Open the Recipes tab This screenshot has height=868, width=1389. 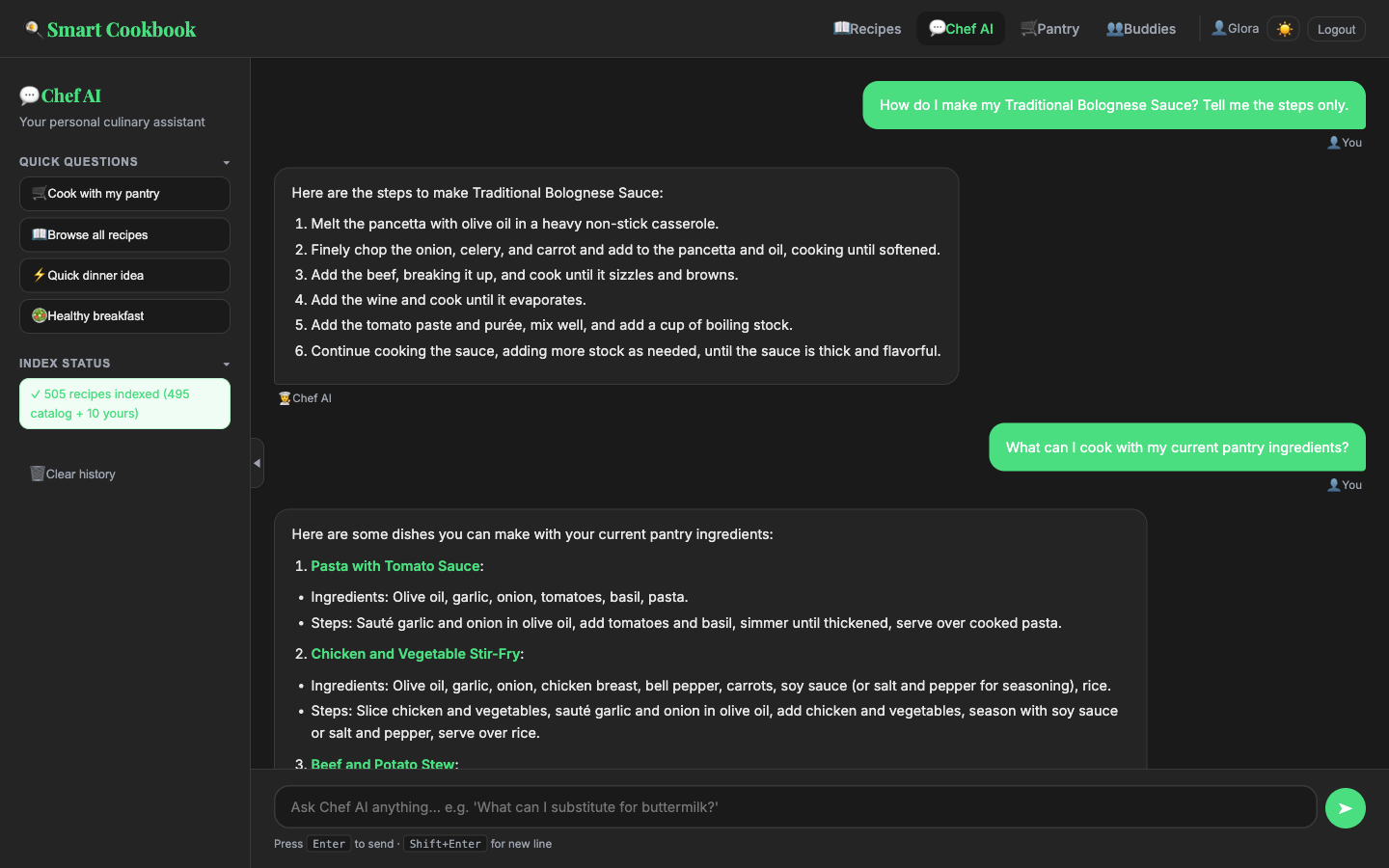[867, 29]
